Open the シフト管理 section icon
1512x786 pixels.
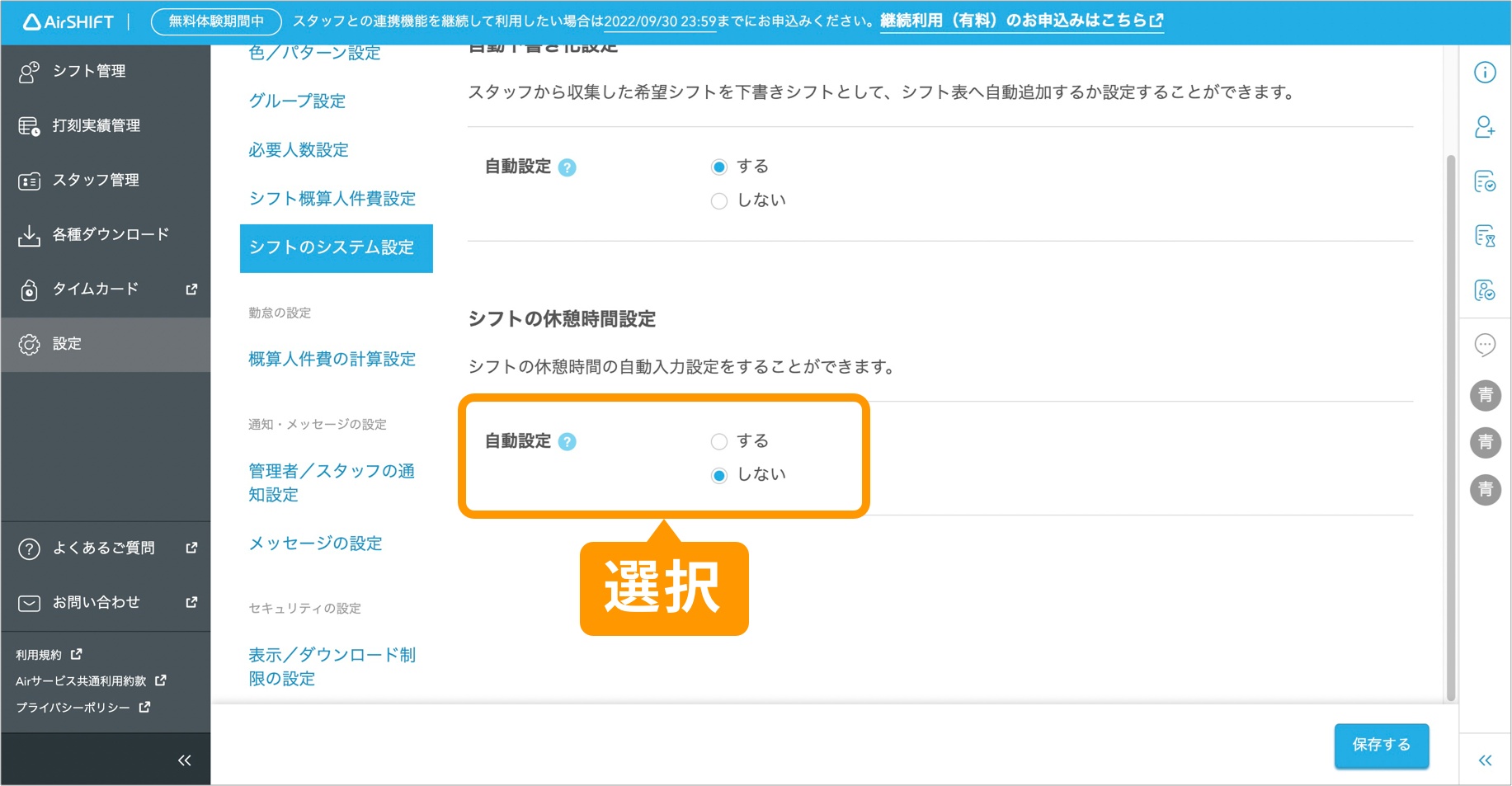click(30, 70)
